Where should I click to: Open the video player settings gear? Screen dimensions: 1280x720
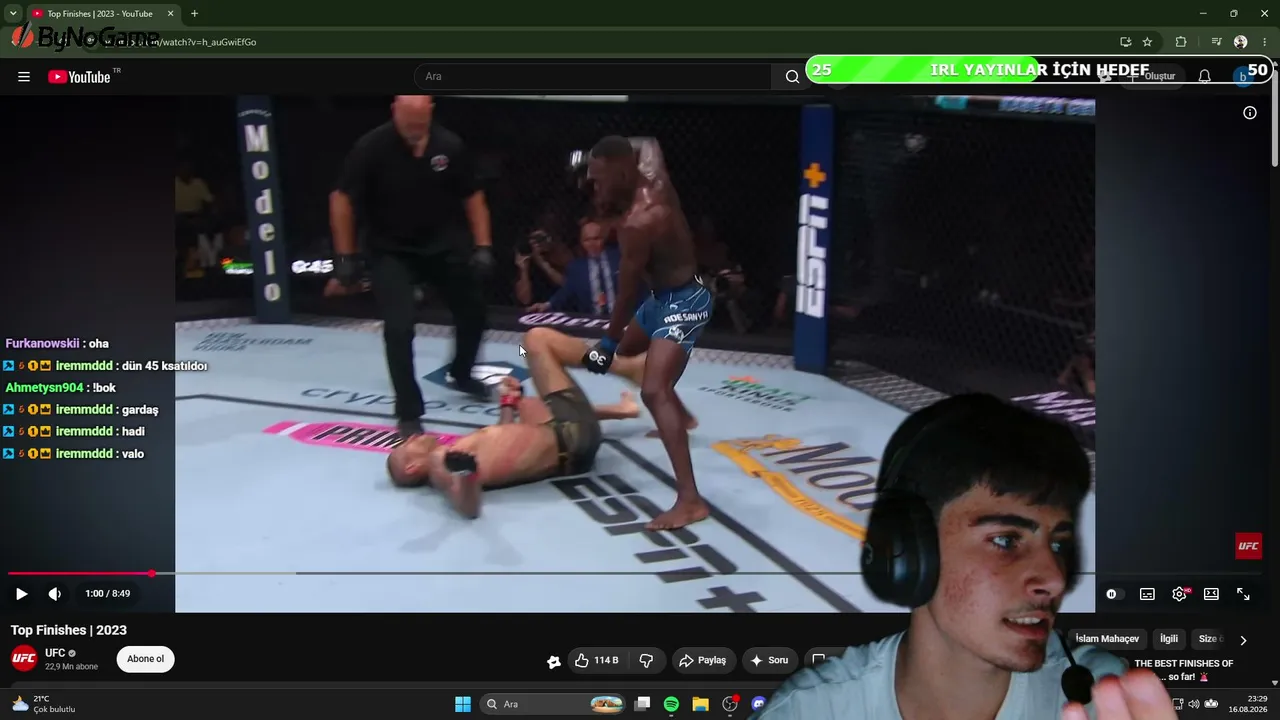[x=1180, y=594]
